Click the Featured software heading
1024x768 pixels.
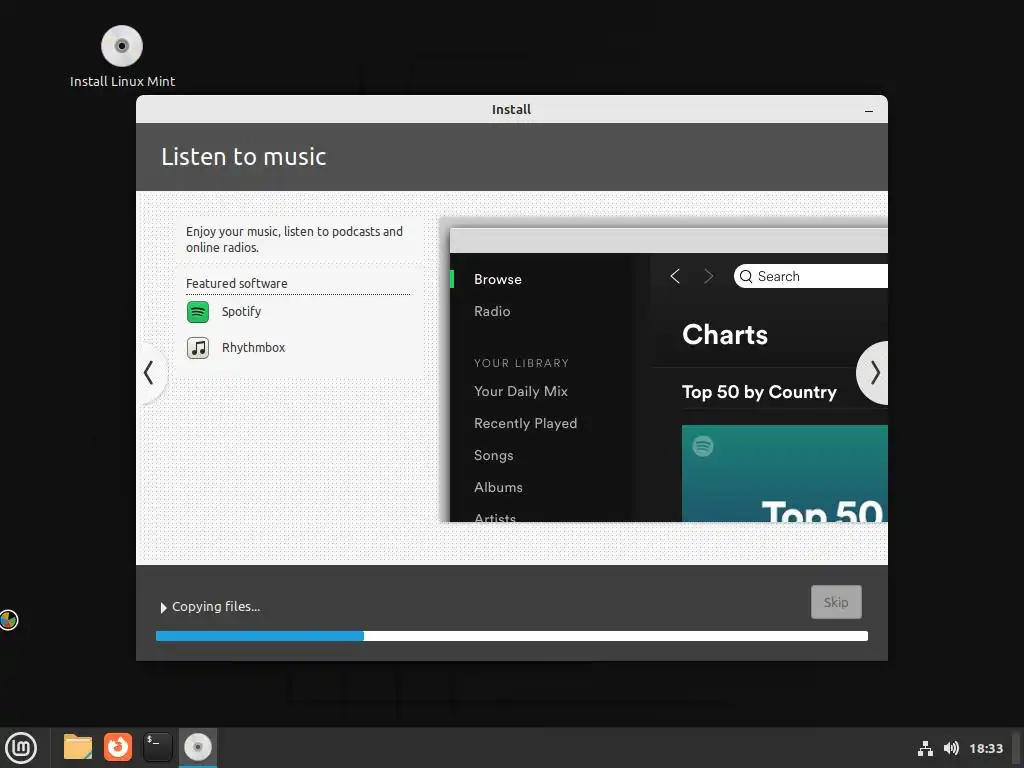(236, 283)
